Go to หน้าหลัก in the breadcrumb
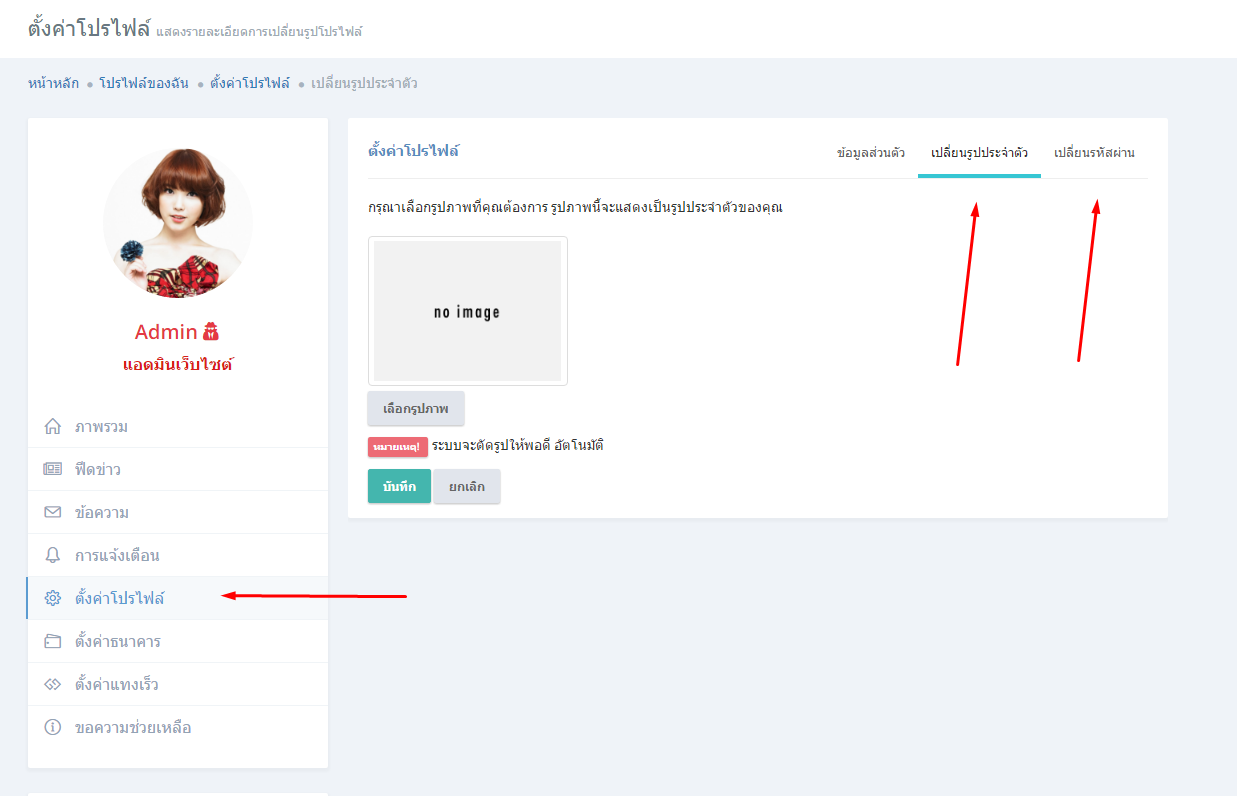Image resolution: width=1237 pixels, height=796 pixels. pos(53,83)
